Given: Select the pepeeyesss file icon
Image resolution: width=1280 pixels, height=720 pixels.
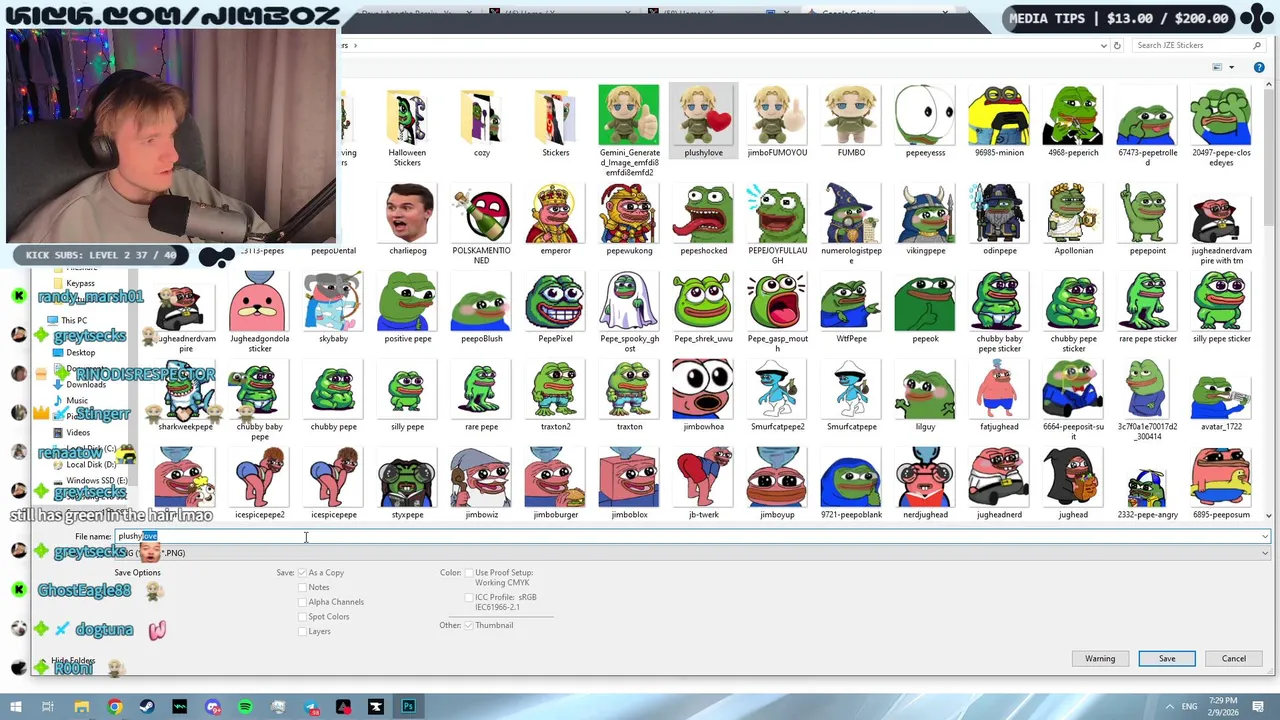Looking at the screenshot, I should coord(925,116).
